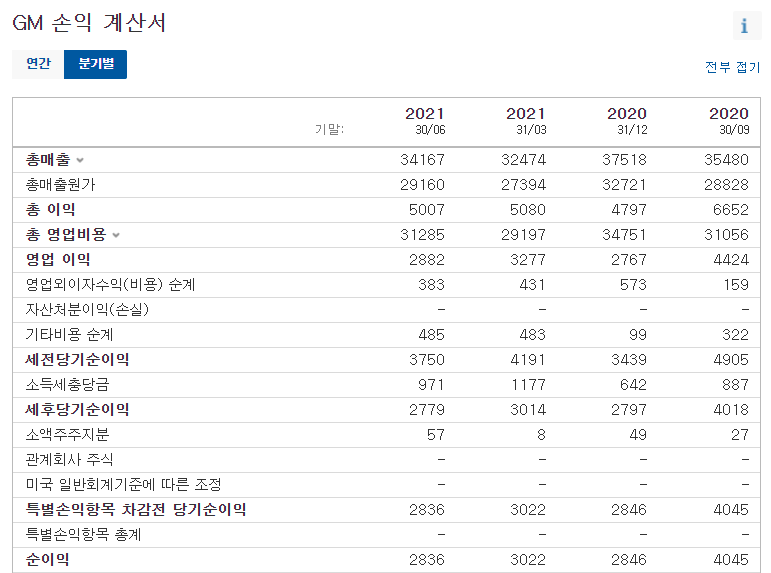Click the 특별손익항목 총계 label

click(84, 535)
